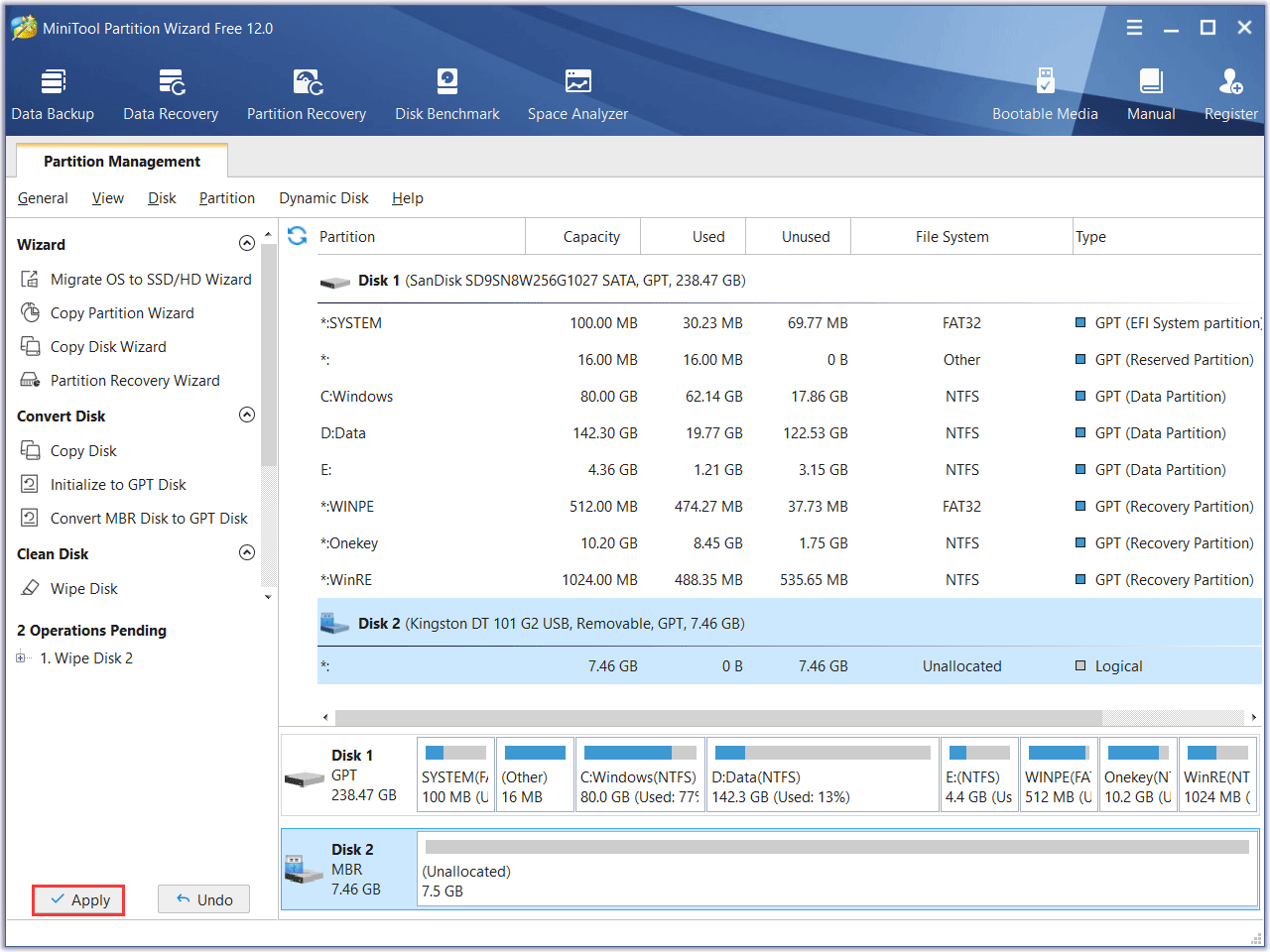
Task: Select C:Windows(NTFS) block in disk map
Action: pos(640,774)
